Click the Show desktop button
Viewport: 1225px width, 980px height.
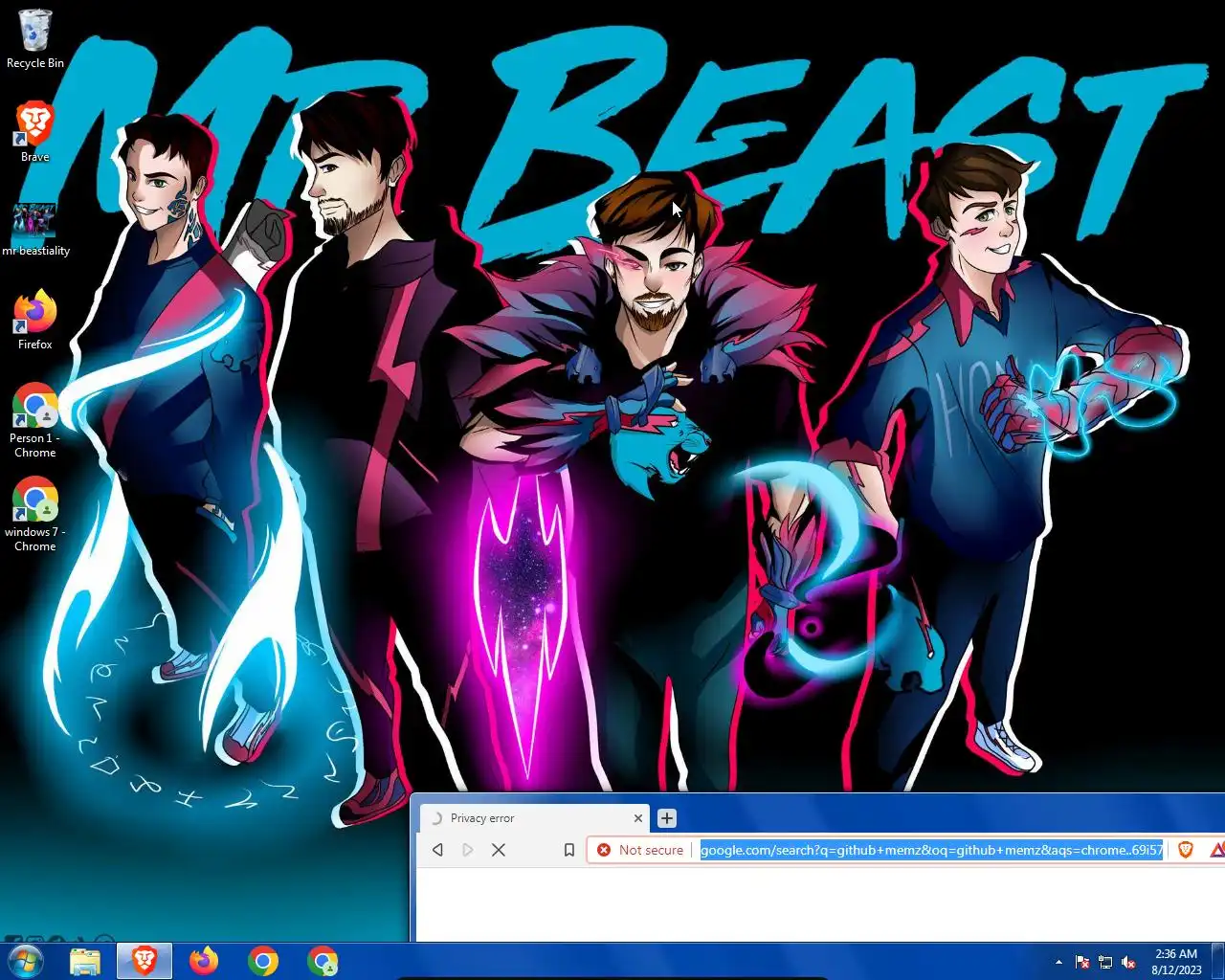(1218, 961)
